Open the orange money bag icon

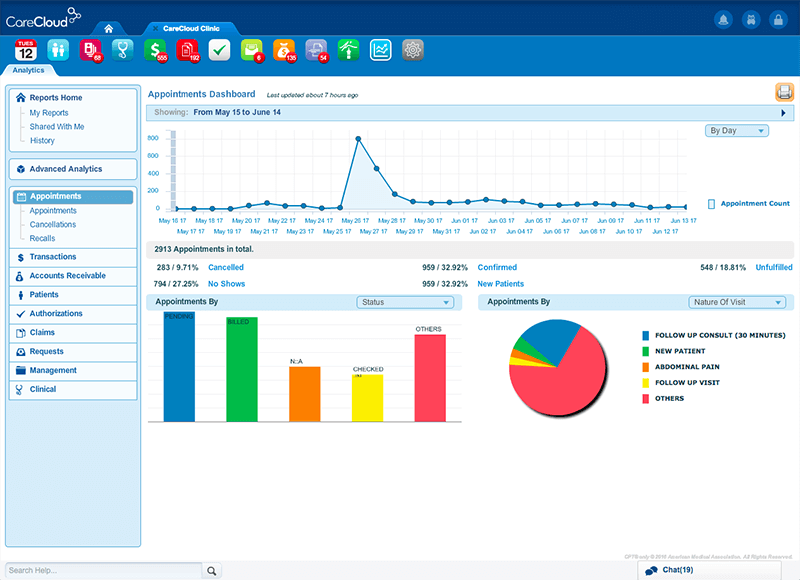click(284, 50)
